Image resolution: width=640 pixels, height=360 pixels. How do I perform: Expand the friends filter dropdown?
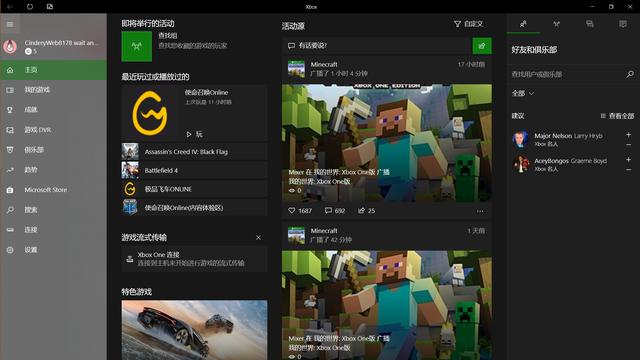click(523, 93)
